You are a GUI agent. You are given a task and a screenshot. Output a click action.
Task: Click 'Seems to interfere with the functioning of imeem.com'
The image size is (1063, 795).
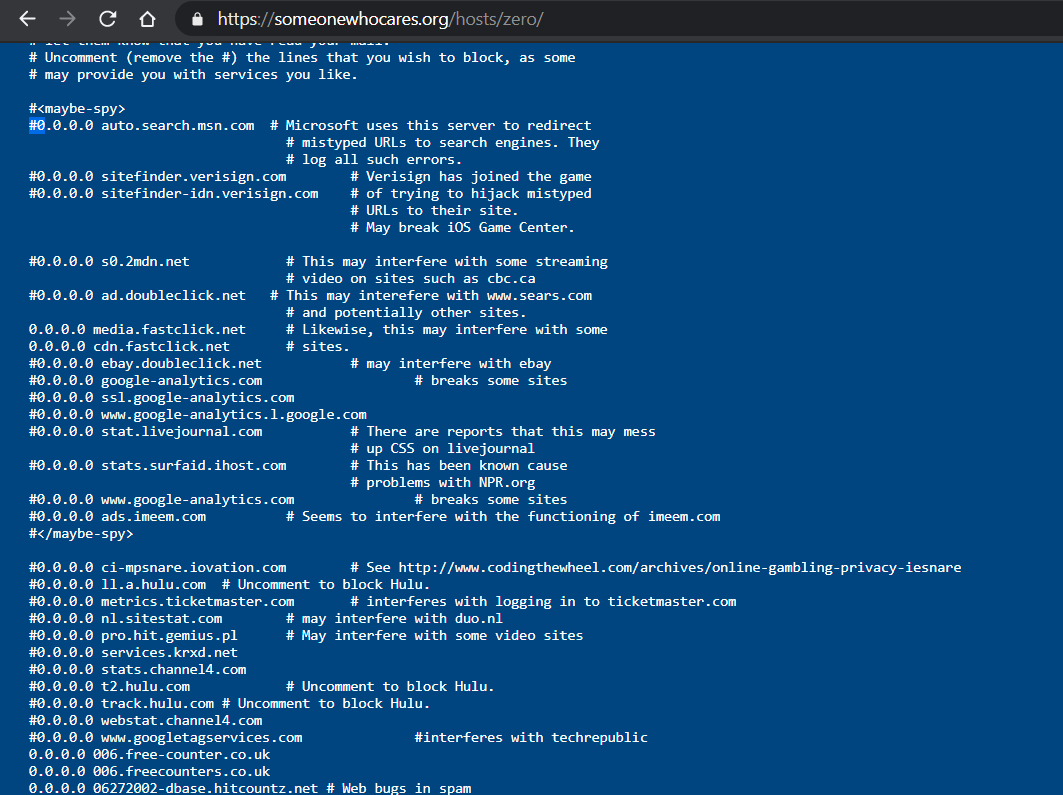click(510, 516)
